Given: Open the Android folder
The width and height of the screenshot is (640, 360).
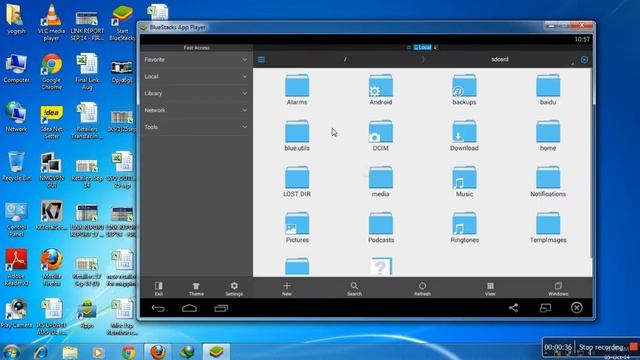Looking at the screenshot, I should 380,89.
